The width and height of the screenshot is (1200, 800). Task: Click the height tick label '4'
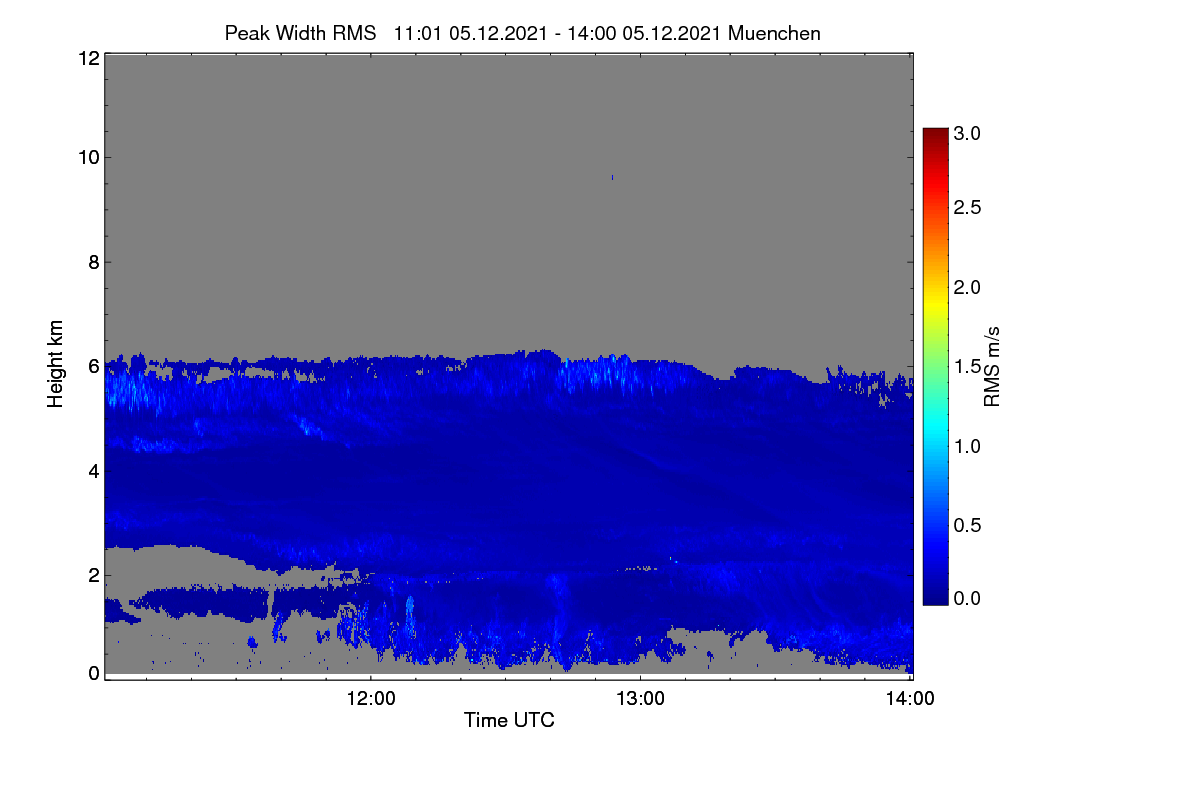click(x=92, y=470)
